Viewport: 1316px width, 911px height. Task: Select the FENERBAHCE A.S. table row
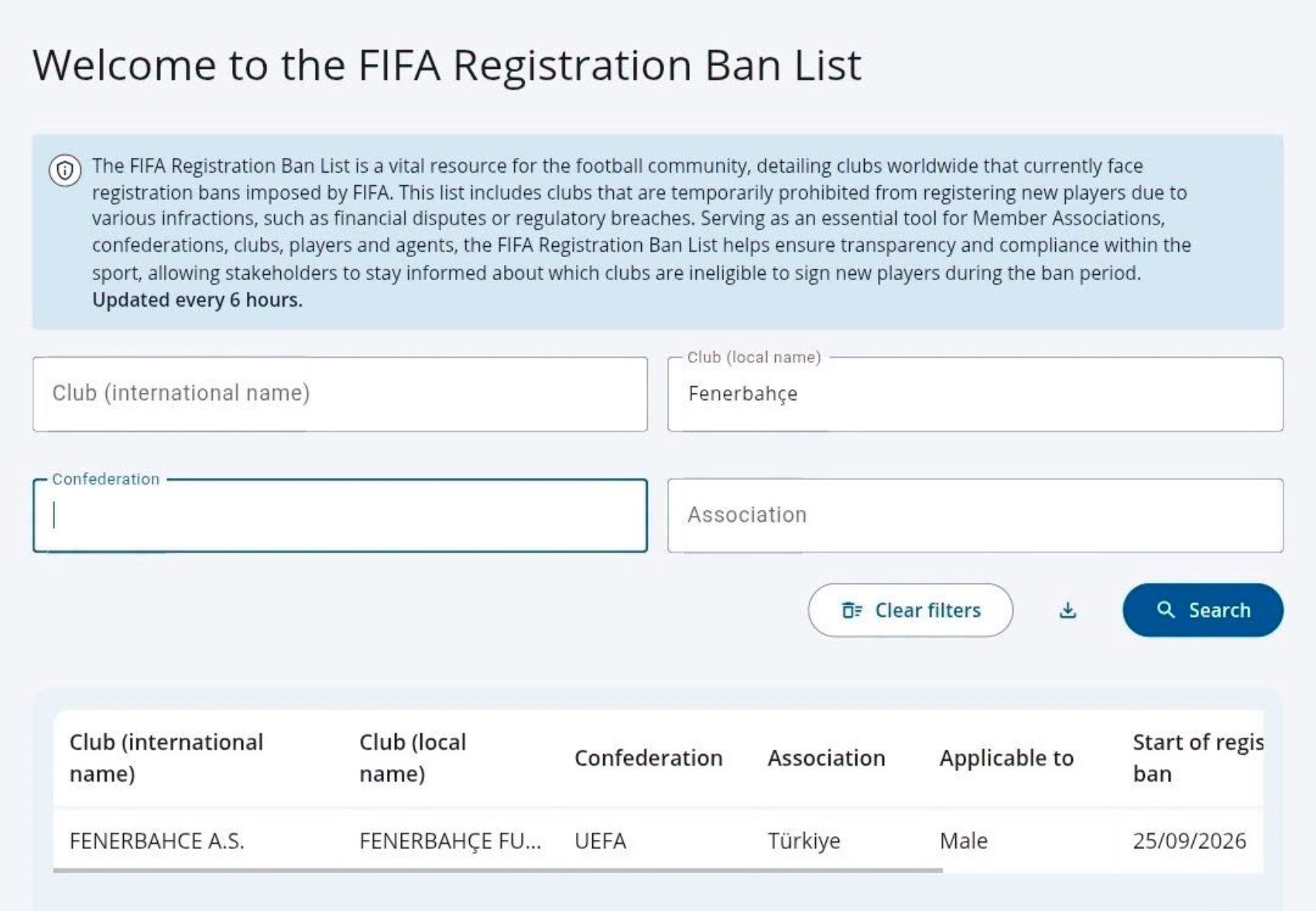coord(658,841)
